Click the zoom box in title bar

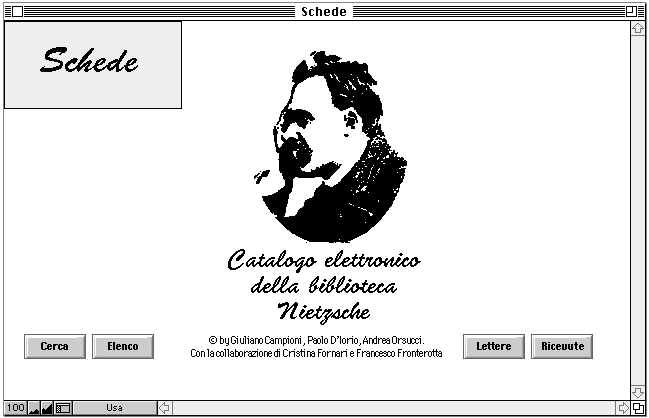[631, 12]
